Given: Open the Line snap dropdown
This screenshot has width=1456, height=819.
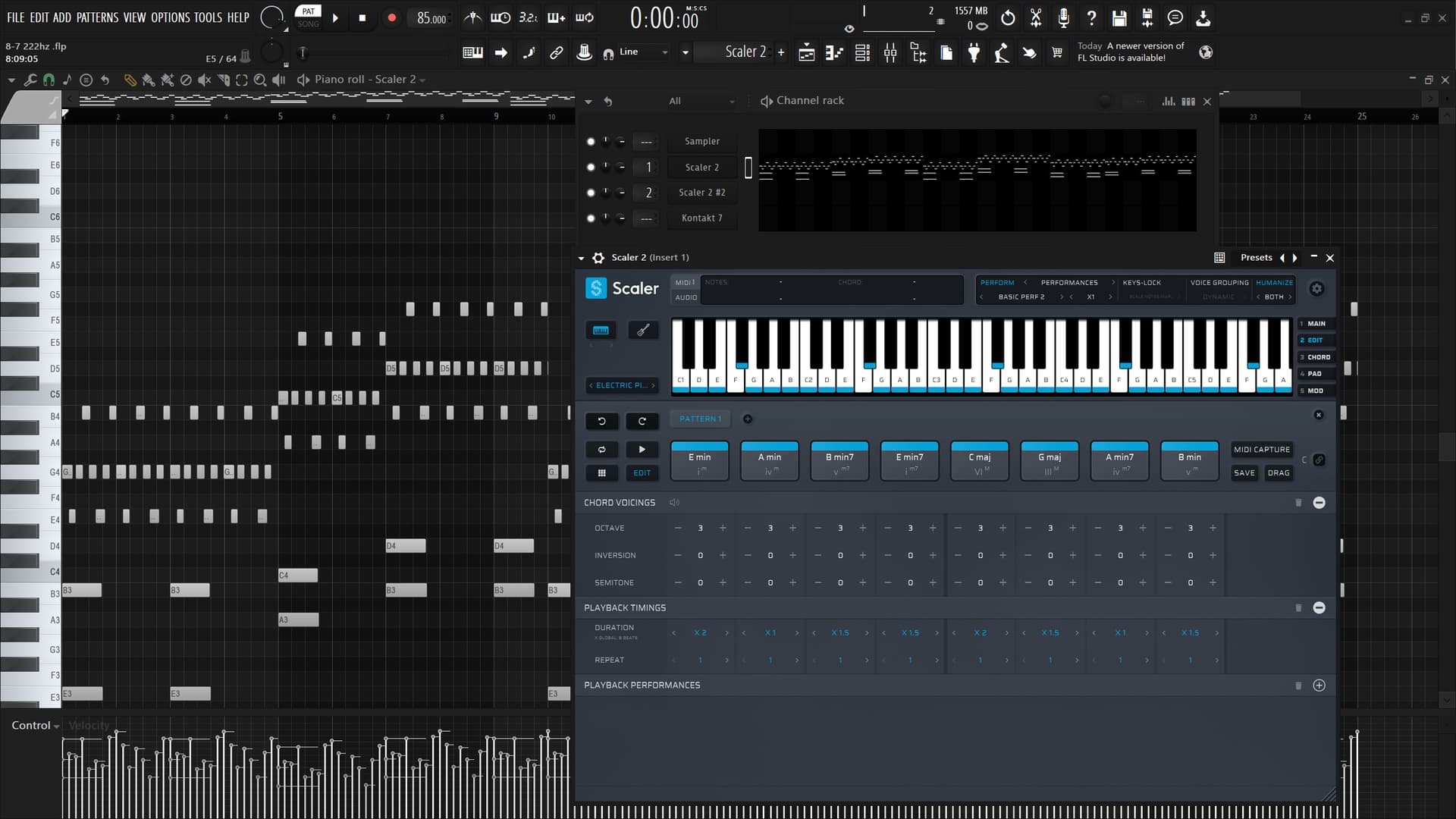Looking at the screenshot, I should [644, 52].
